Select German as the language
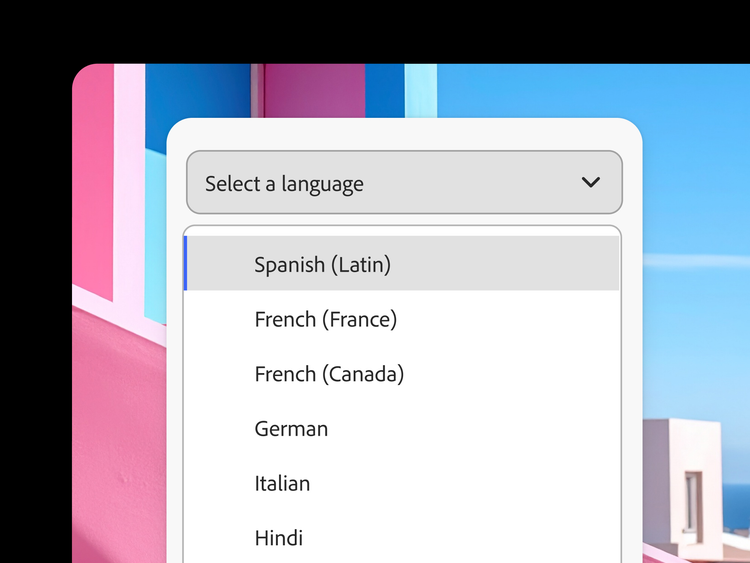The image size is (750, 563). click(x=291, y=429)
